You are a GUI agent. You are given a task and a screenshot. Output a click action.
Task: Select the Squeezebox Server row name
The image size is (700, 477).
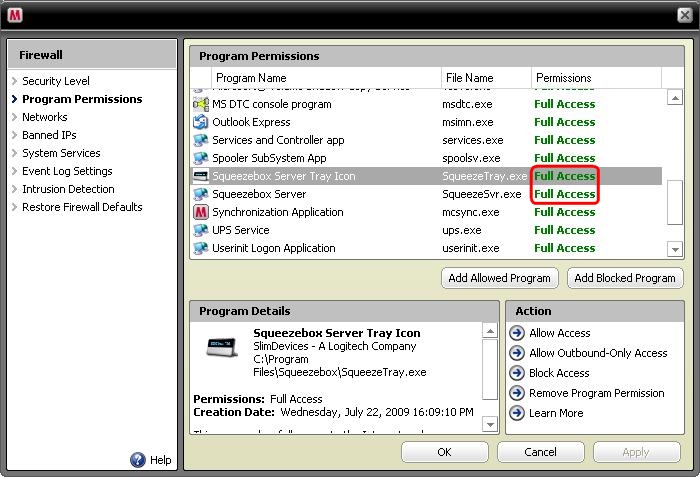(x=259, y=194)
